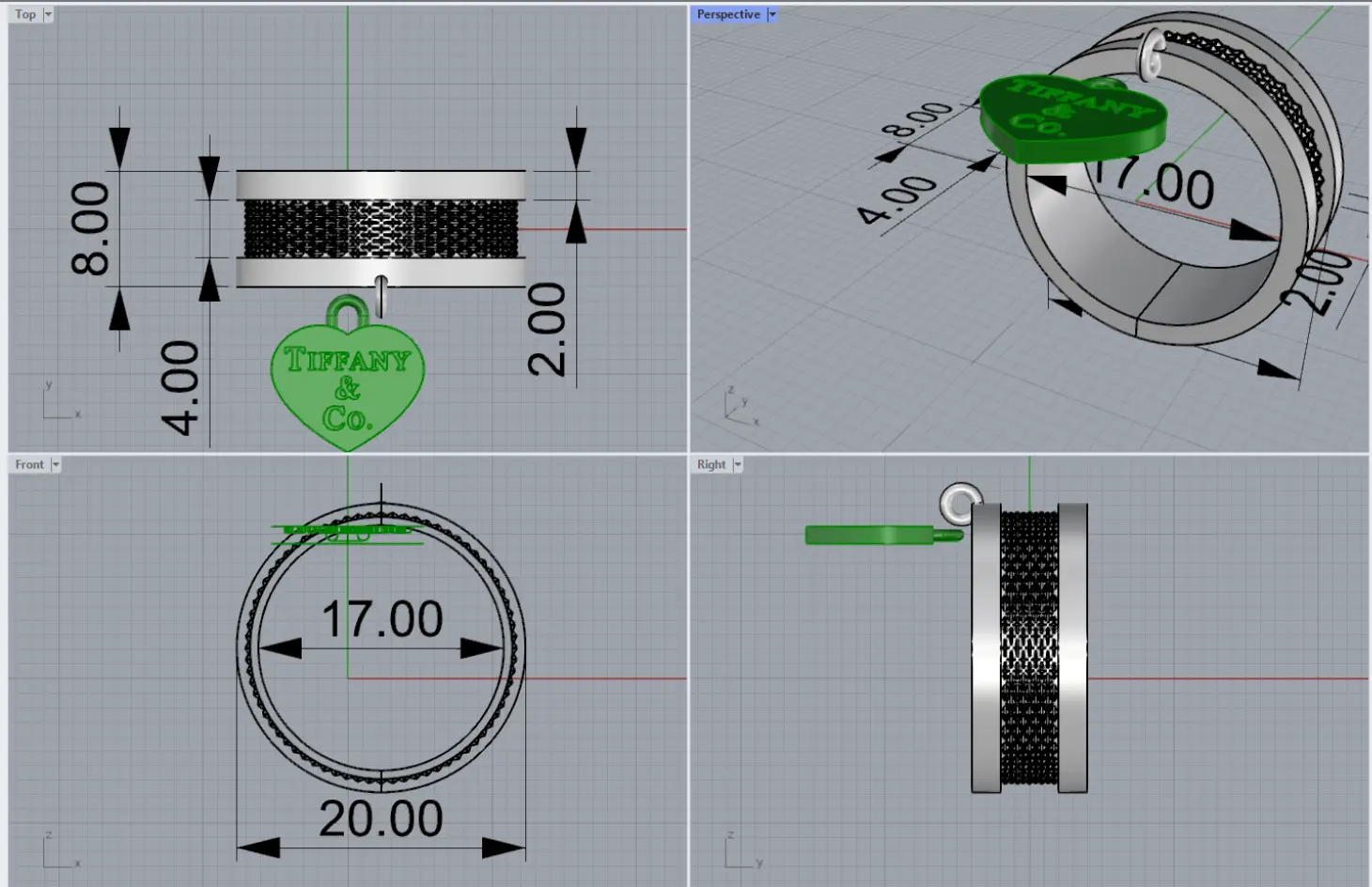Open the Perspective viewport dropdown arrow
Viewport: 1372px width, 887px height.
[772, 14]
